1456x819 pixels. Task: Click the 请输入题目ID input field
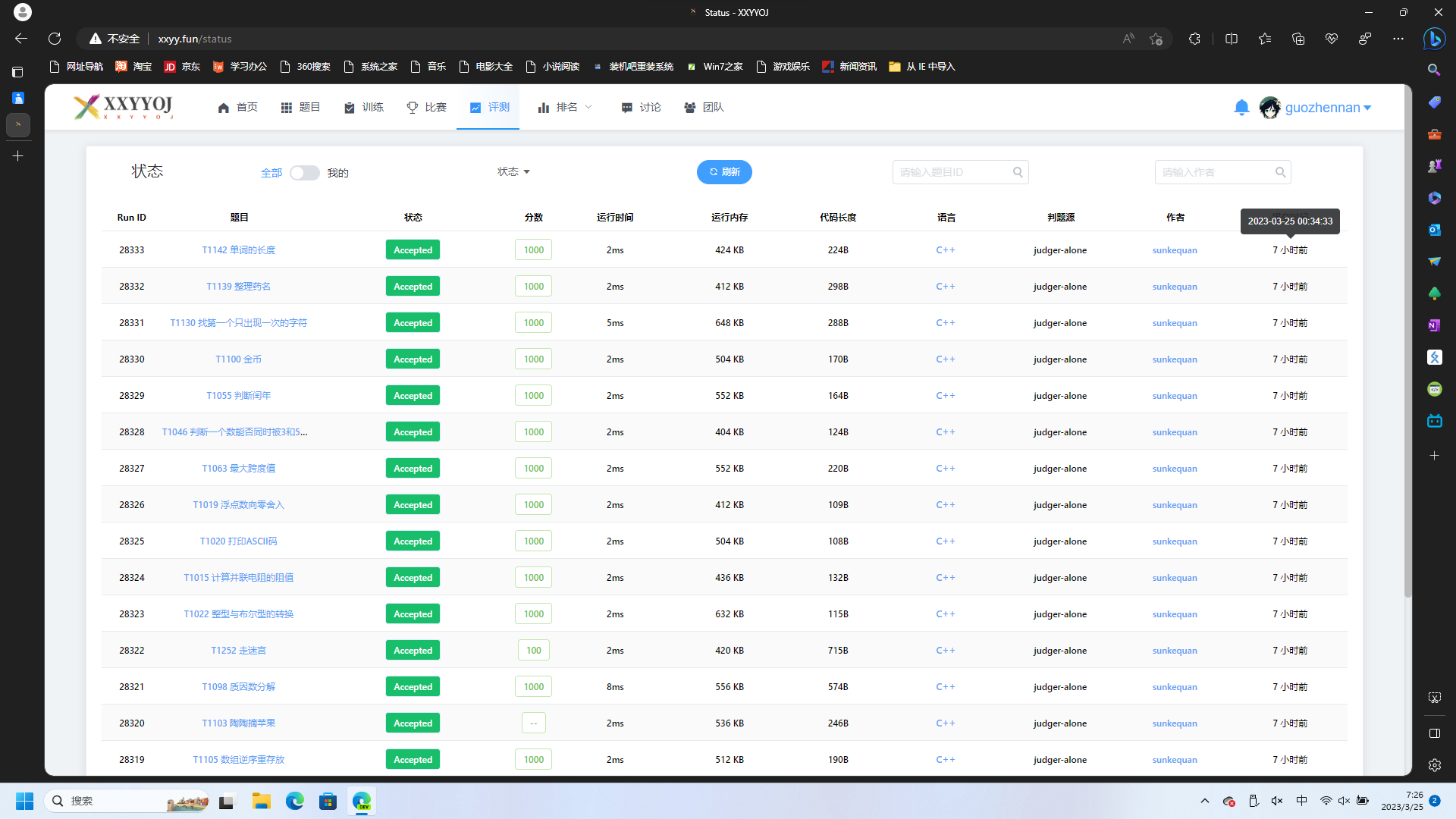952,172
